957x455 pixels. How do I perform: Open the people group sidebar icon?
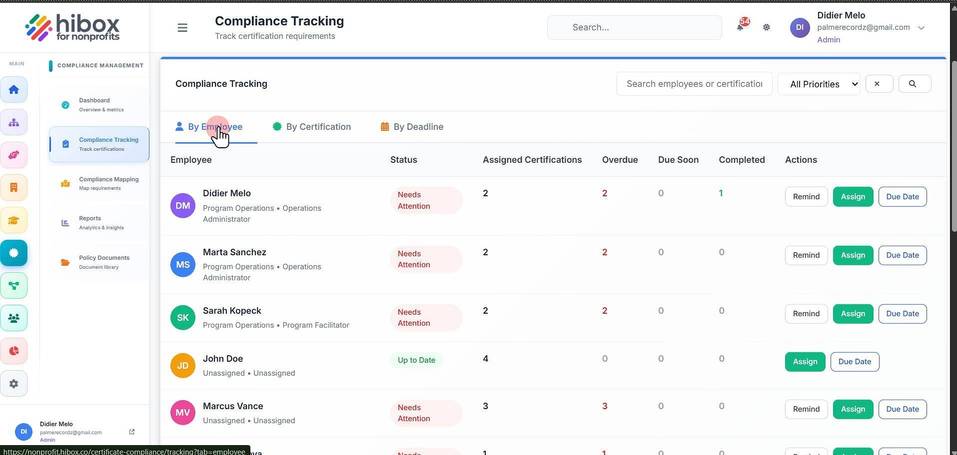click(13, 318)
